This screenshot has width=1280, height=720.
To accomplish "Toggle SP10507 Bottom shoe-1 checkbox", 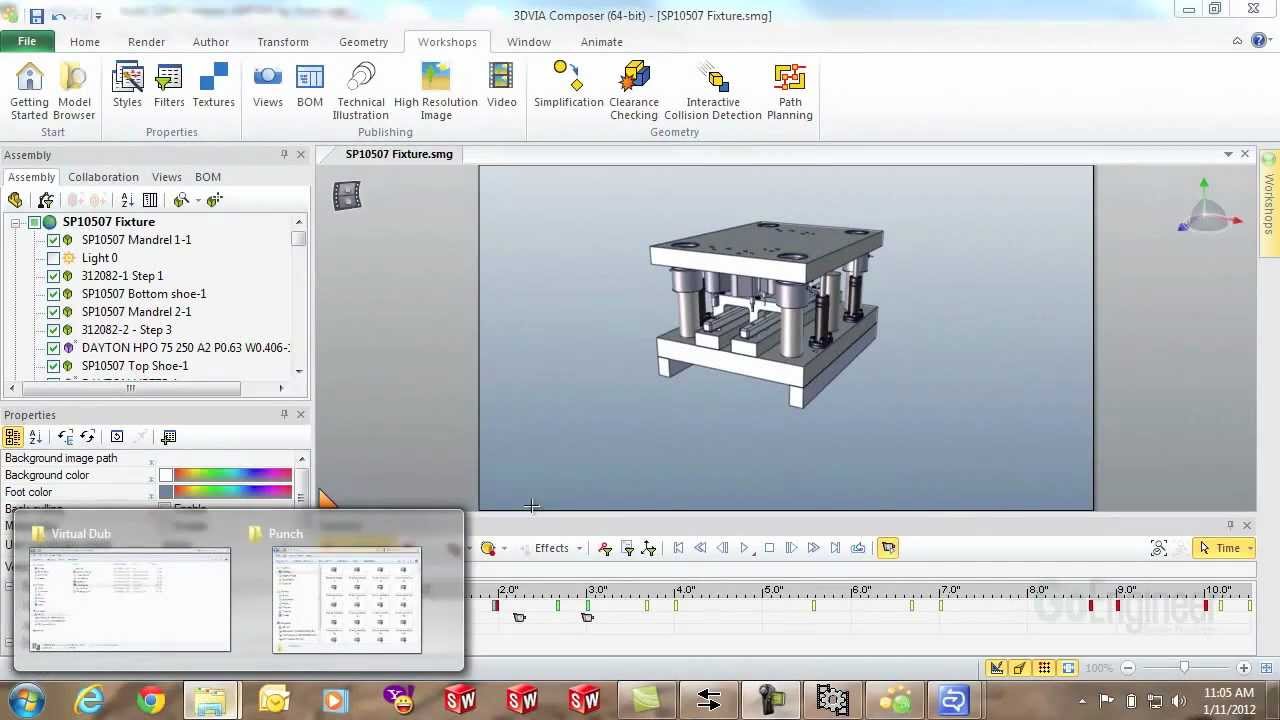I will (53, 294).
